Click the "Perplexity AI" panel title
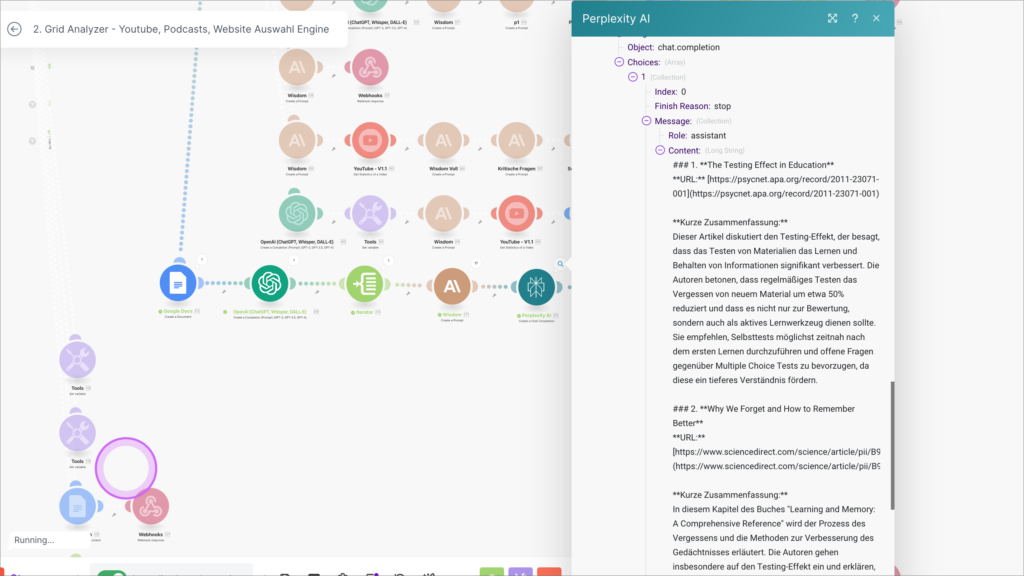 coord(616,18)
